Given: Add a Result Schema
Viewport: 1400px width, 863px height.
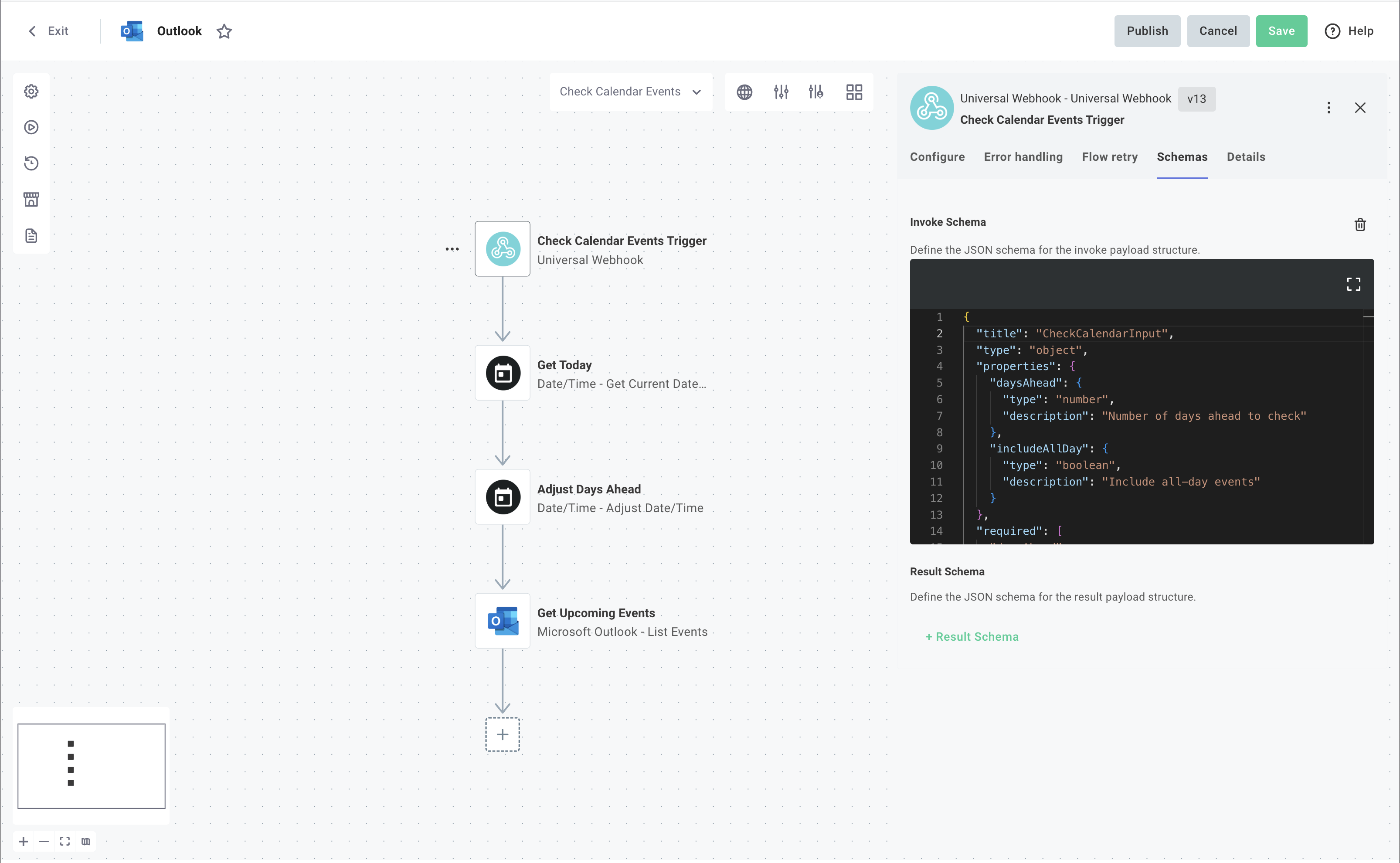Looking at the screenshot, I should tap(972, 636).
